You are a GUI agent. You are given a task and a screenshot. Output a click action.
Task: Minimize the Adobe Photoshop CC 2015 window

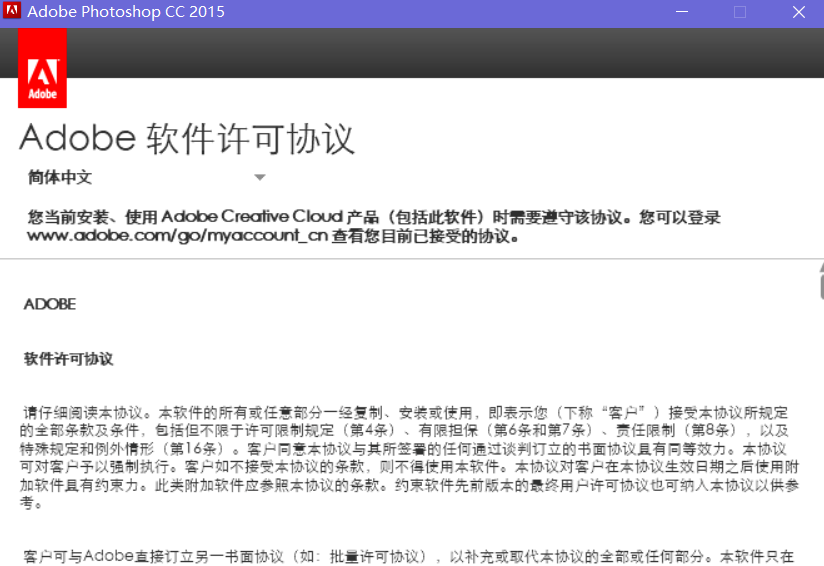[684, 13]
